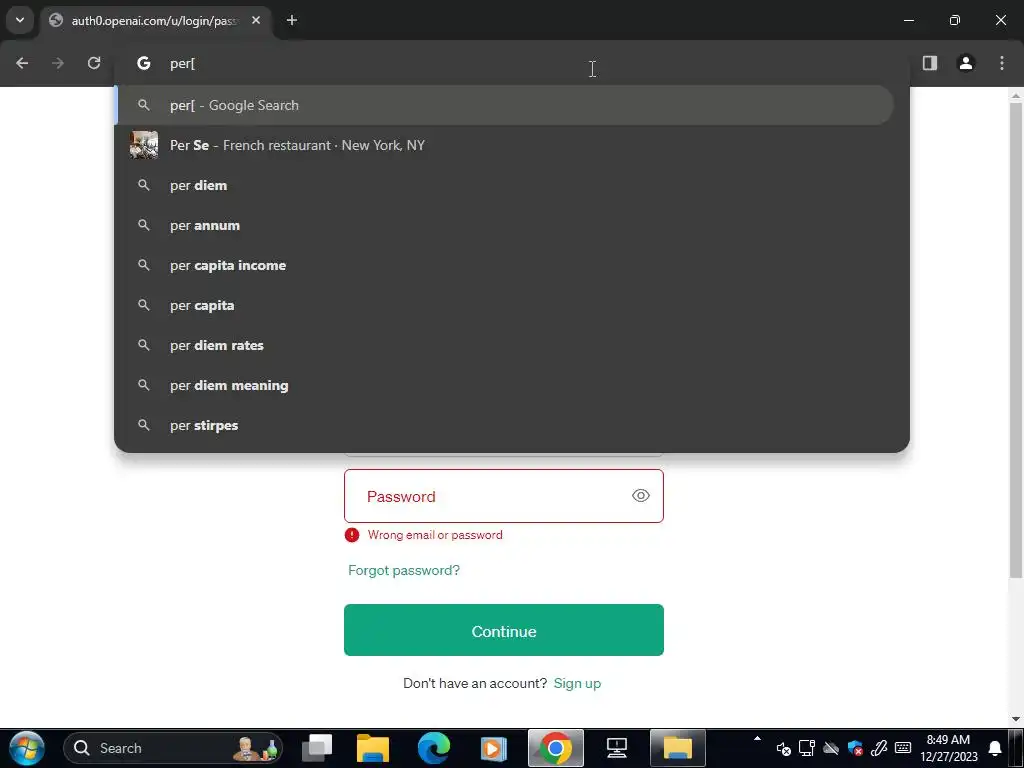
Task: Select 'per annum' suggestion
Action: 504,225
